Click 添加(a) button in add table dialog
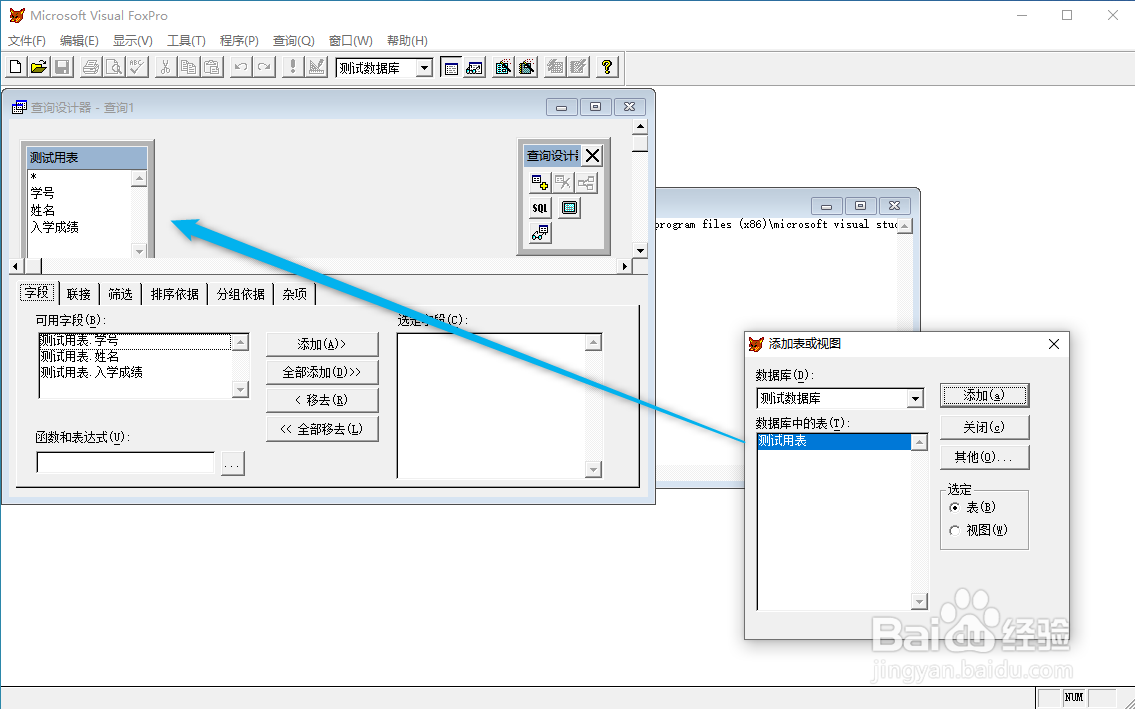This screenshot has height=709, width=1135. point(984,395)
